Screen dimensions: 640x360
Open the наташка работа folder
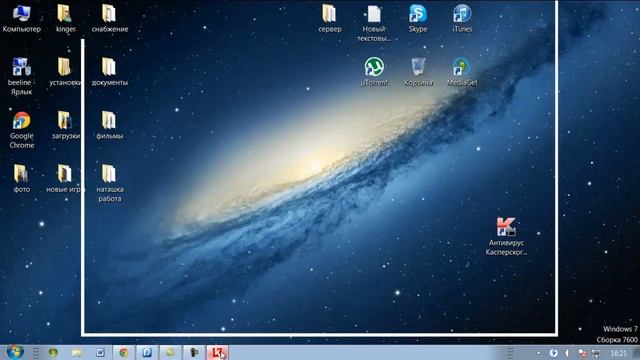click(109, 183)
